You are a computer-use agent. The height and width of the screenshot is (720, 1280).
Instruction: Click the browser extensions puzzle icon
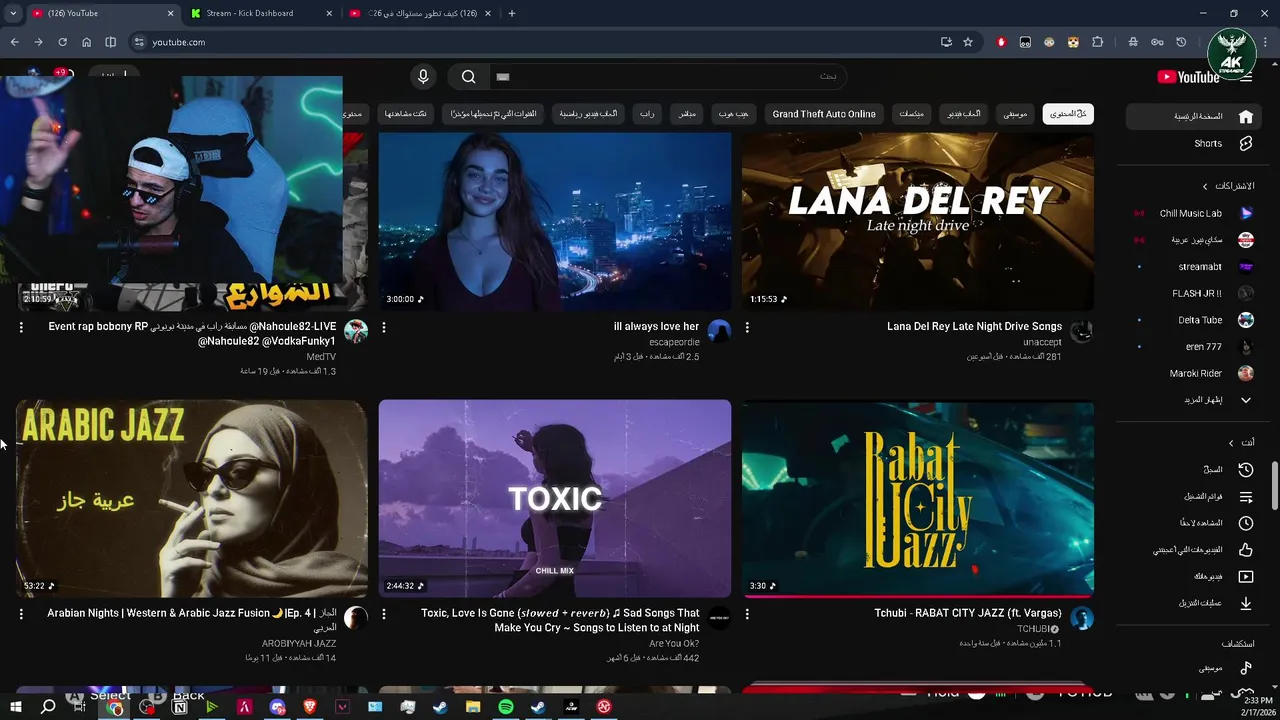tap(1098, 42)
